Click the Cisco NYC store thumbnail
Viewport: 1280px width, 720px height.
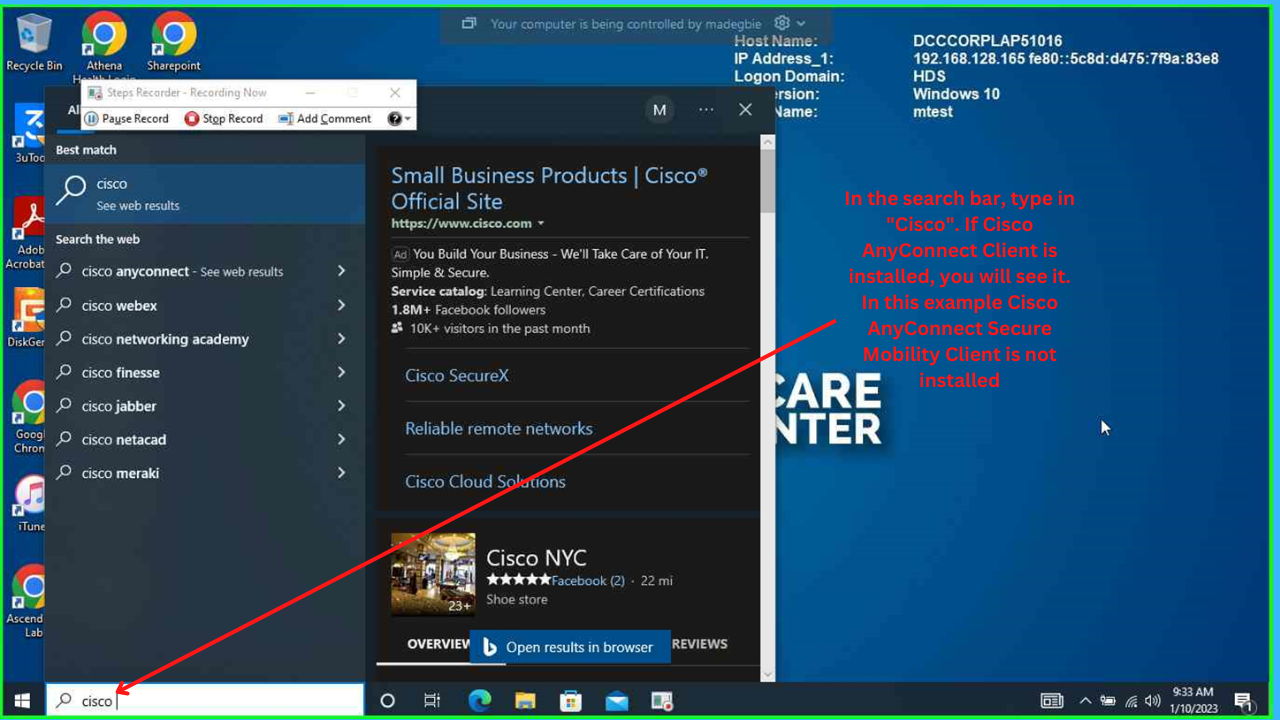pyautogui.click(x=433, y=574)
